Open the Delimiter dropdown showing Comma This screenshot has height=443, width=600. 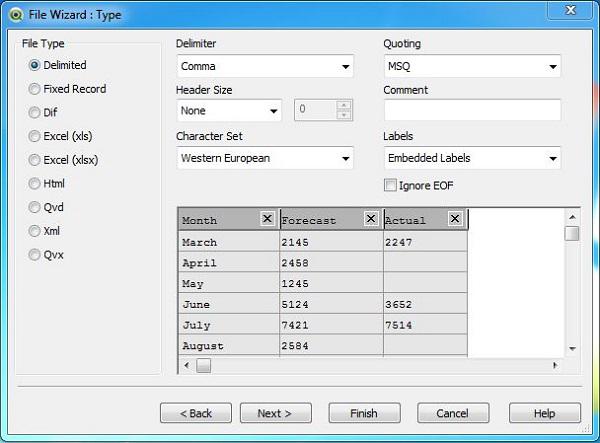coord(265,66)
